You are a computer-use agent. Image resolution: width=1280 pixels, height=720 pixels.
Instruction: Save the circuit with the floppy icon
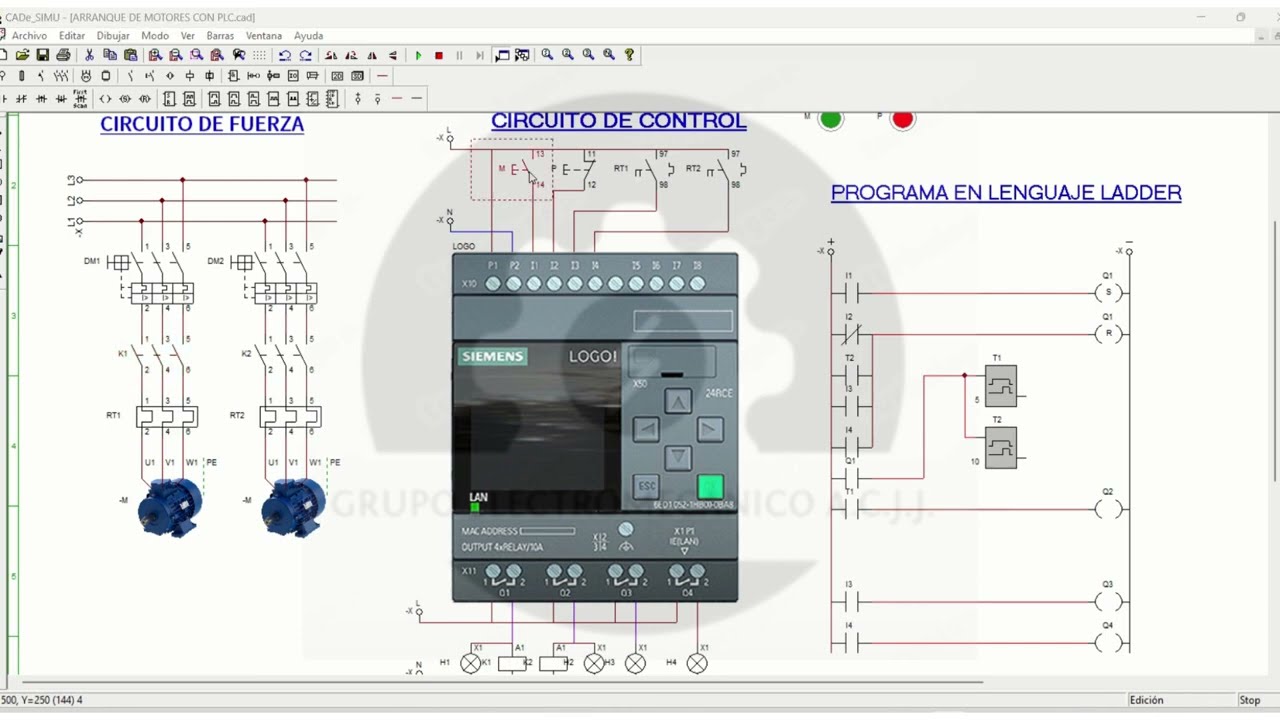(42, 55)
